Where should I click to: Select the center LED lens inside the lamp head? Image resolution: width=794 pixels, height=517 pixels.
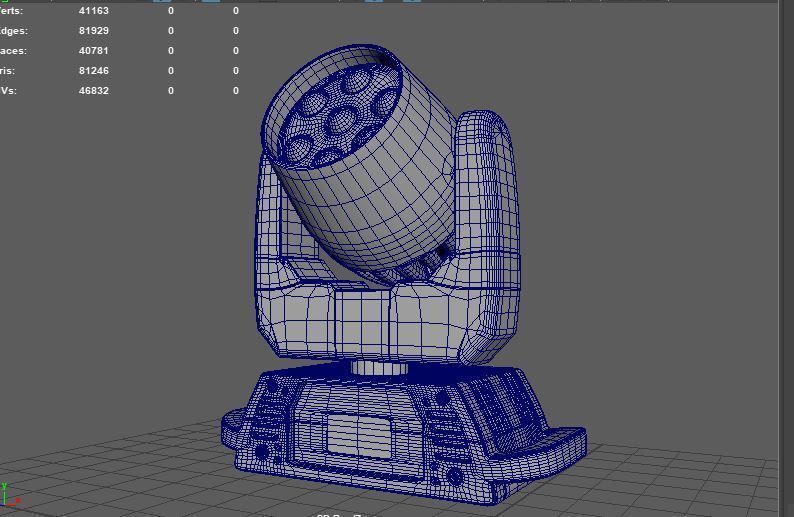tap(342, 120)
